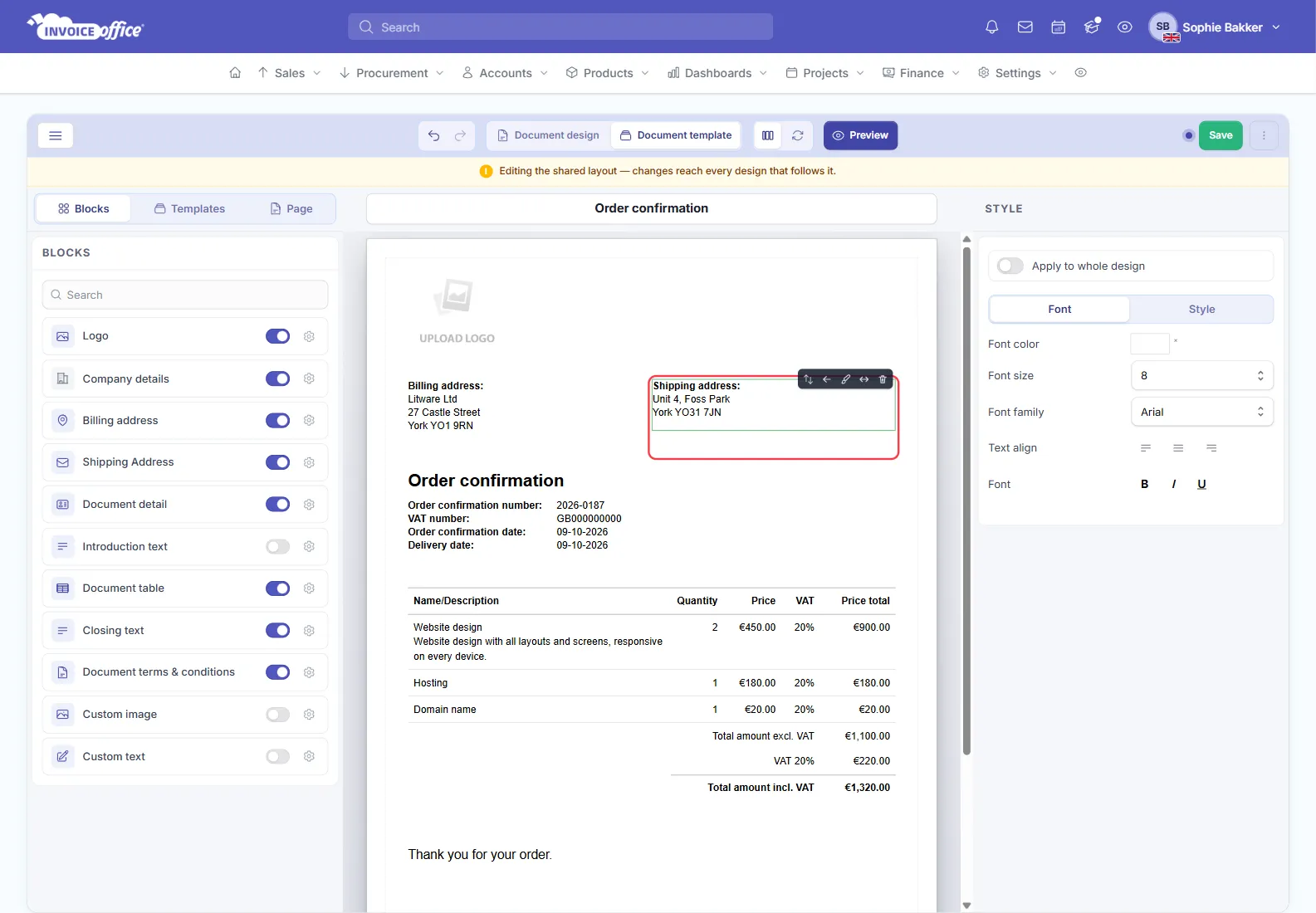Go to the home icon
Image resolution: width=1316 pixels, height=913 pixels.
coord(235,73)
